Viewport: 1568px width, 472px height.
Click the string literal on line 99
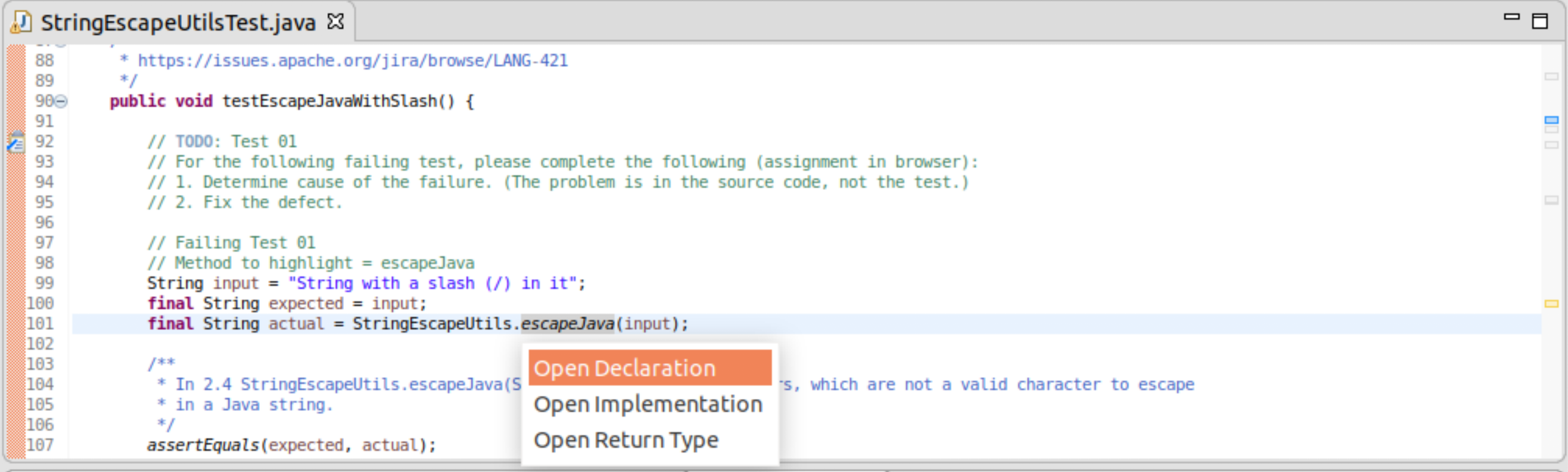point(432,283)
